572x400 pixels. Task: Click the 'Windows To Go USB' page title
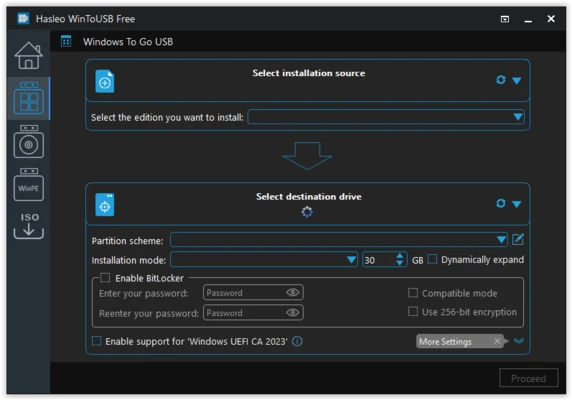(128, 42)
